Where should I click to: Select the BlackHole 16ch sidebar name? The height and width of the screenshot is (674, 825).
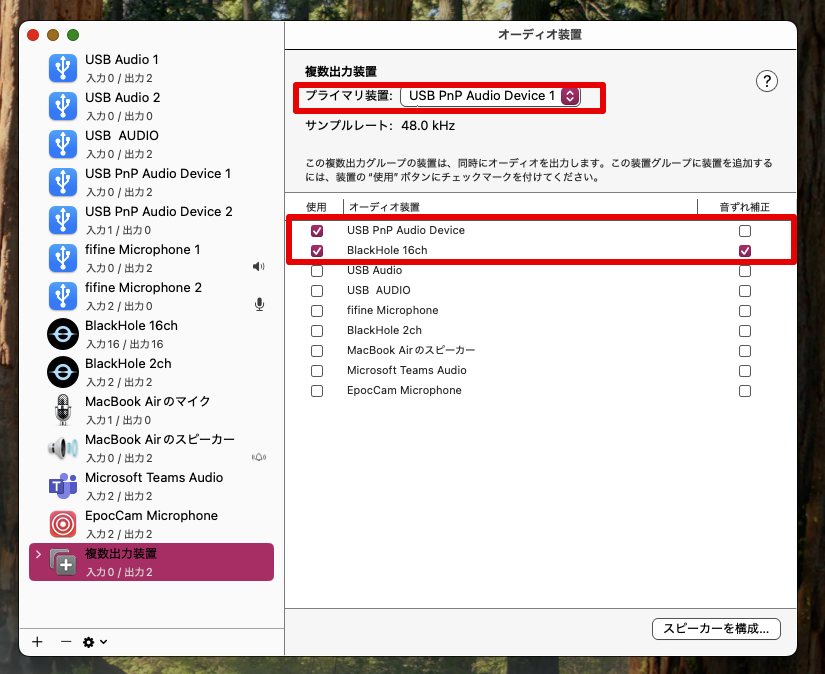(x=131, y=326)
